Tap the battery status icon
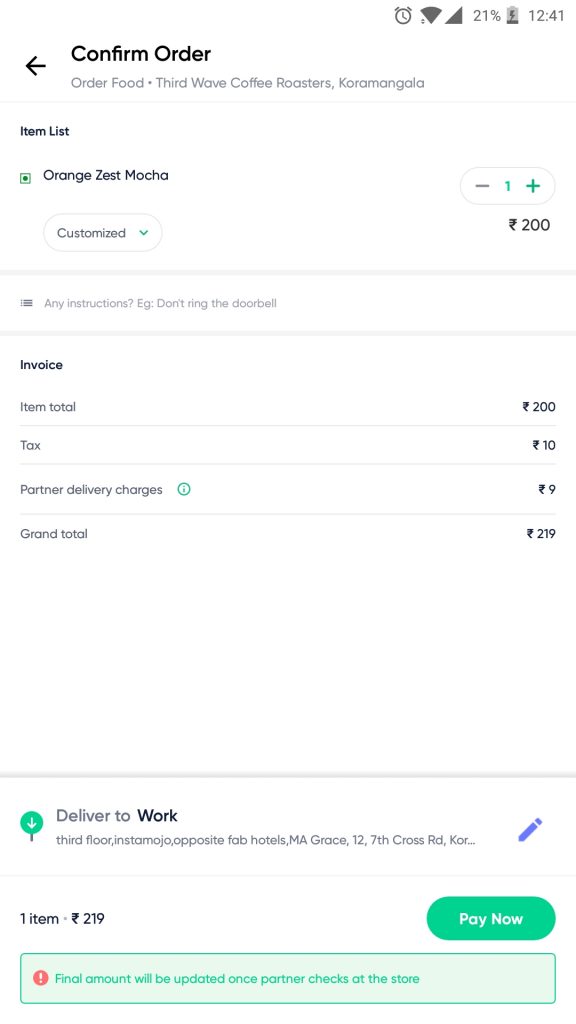The image size is (576, 1024). pyautogui.click(x=513, y=16)
